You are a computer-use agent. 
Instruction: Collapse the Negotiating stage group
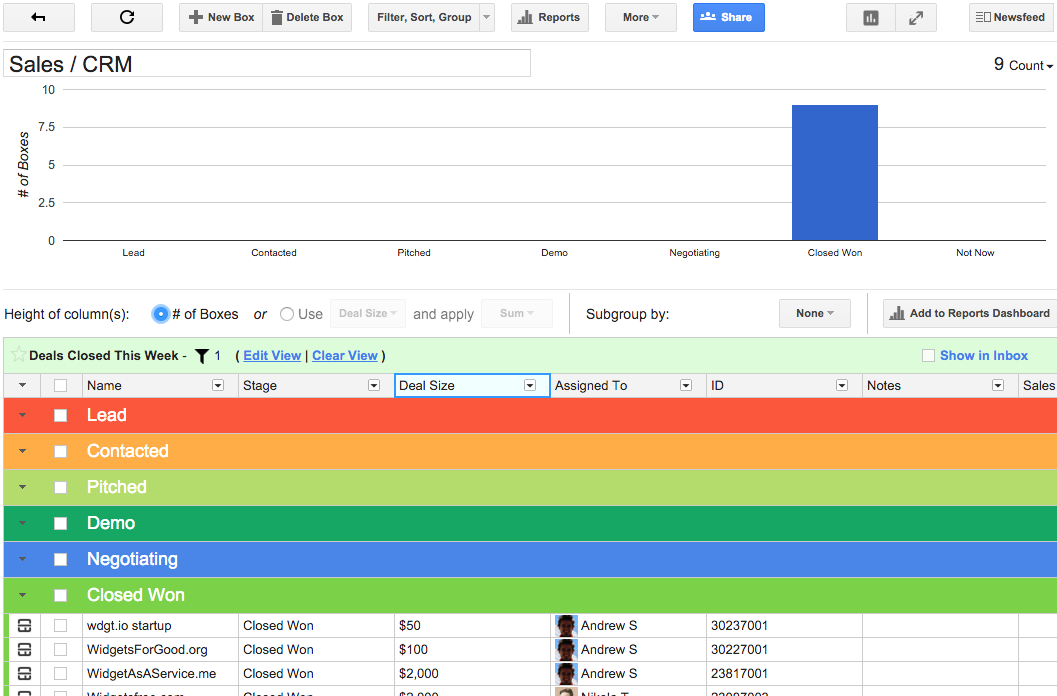[x=22, y=559]
